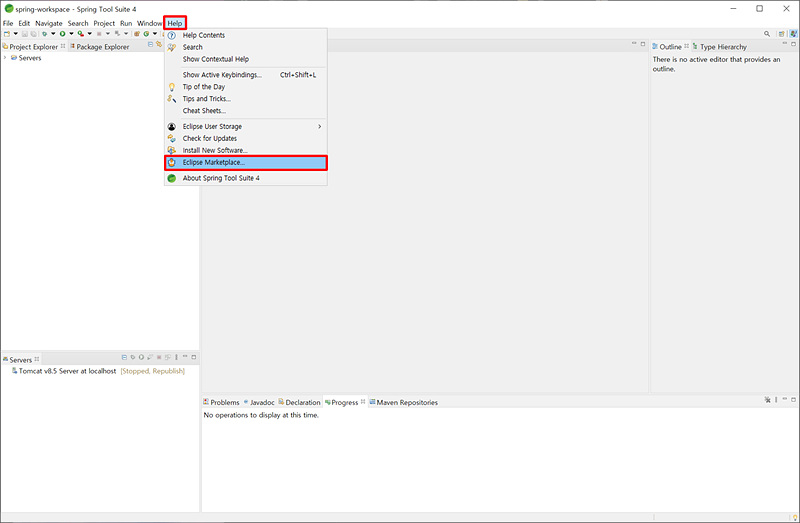Screen dimensions: 800x523
Task: Open the Search menu in menu bar
Action: click(78, 23)
